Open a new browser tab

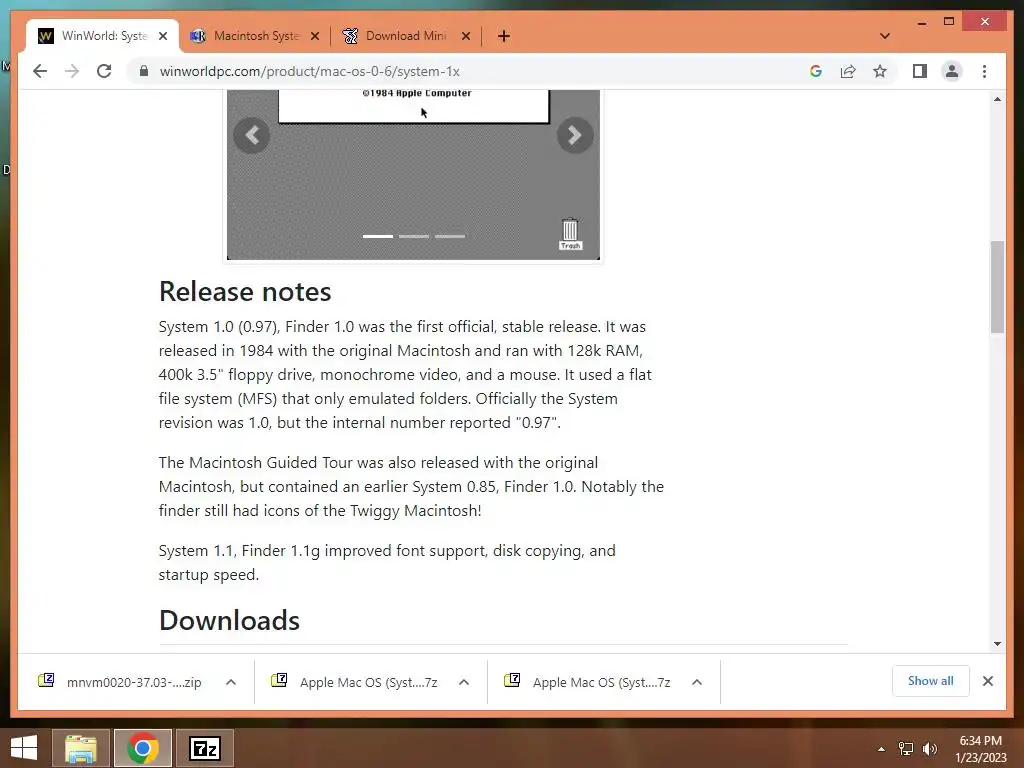(x=504, y=36)
